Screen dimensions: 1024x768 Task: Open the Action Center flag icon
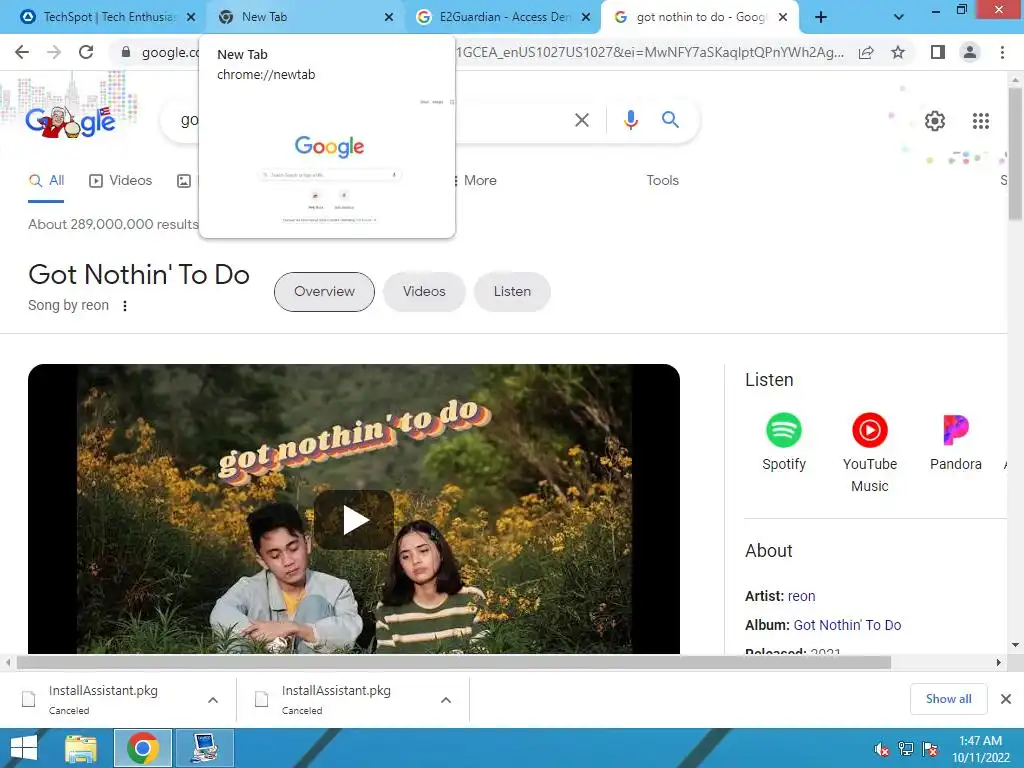coord(930,749)
